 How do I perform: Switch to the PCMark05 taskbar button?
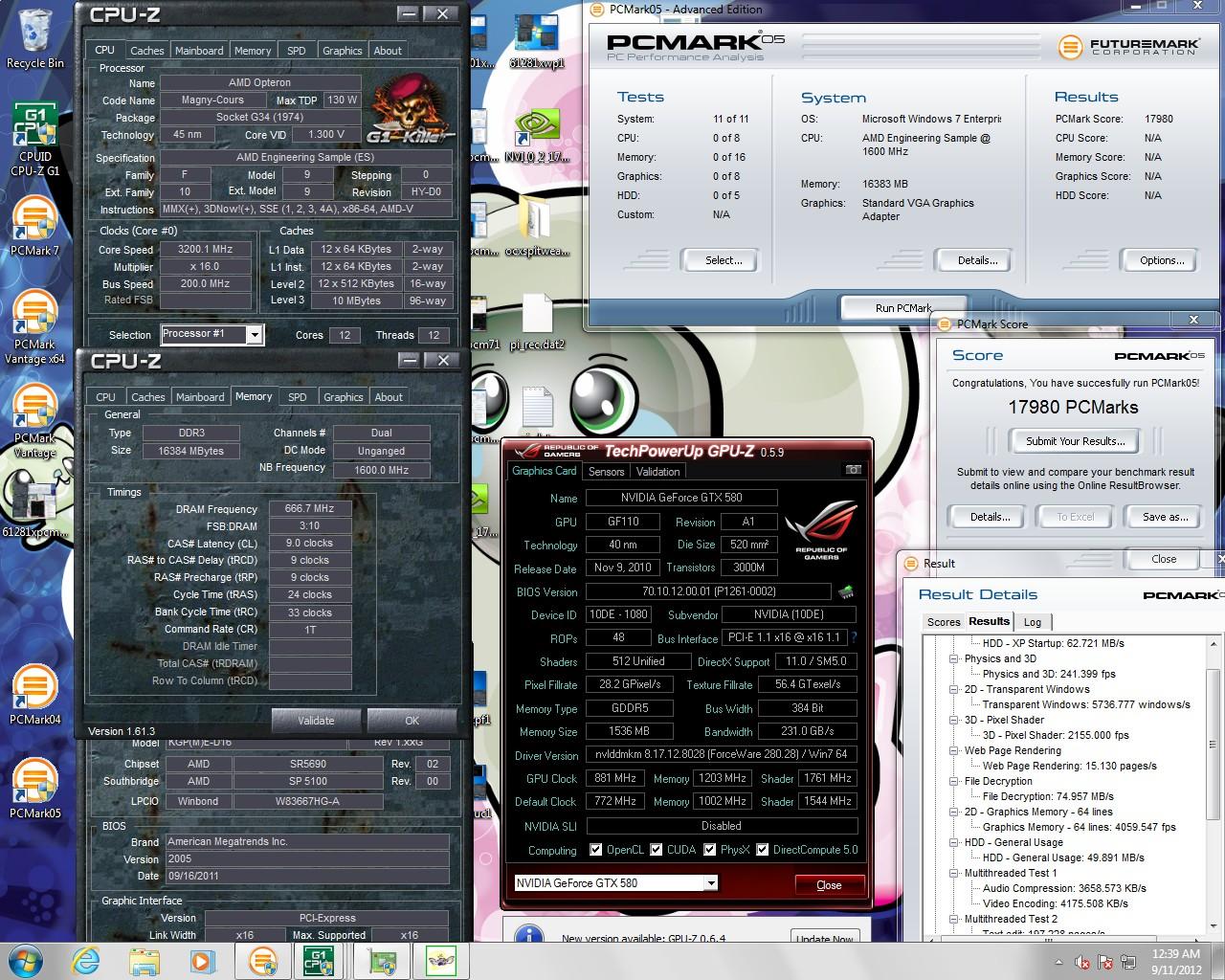pyautogui.click(x=263, y=961)
